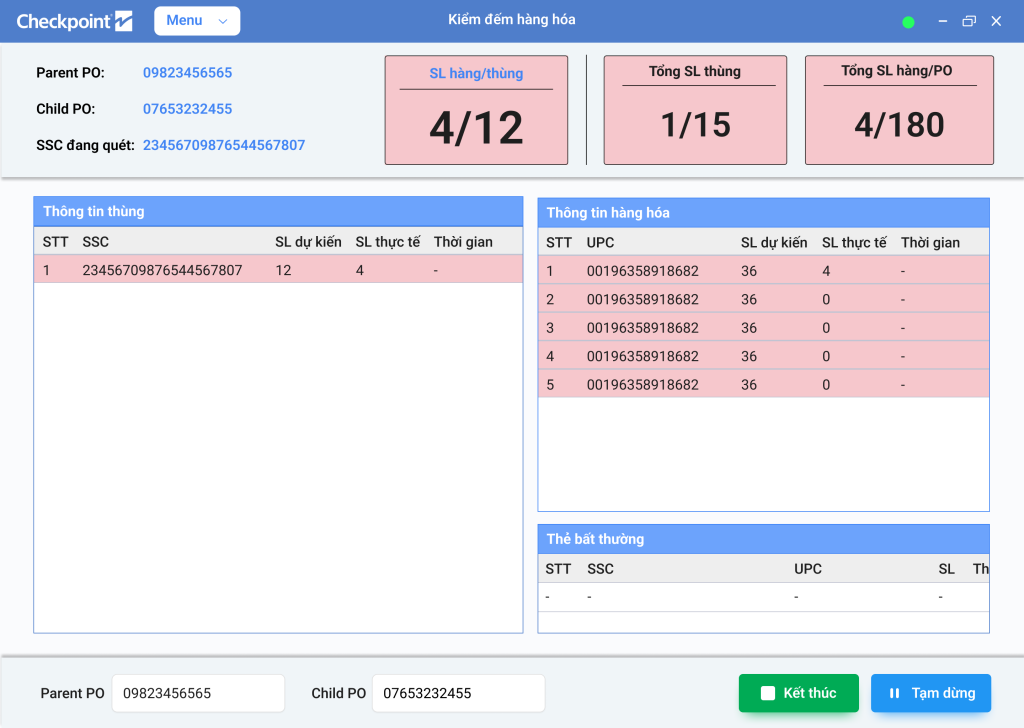Click the Tổng SL hàng/PO 4/180 card
Screen dimensions: 1024x728
pyautogui.click(x=899, y=110)
